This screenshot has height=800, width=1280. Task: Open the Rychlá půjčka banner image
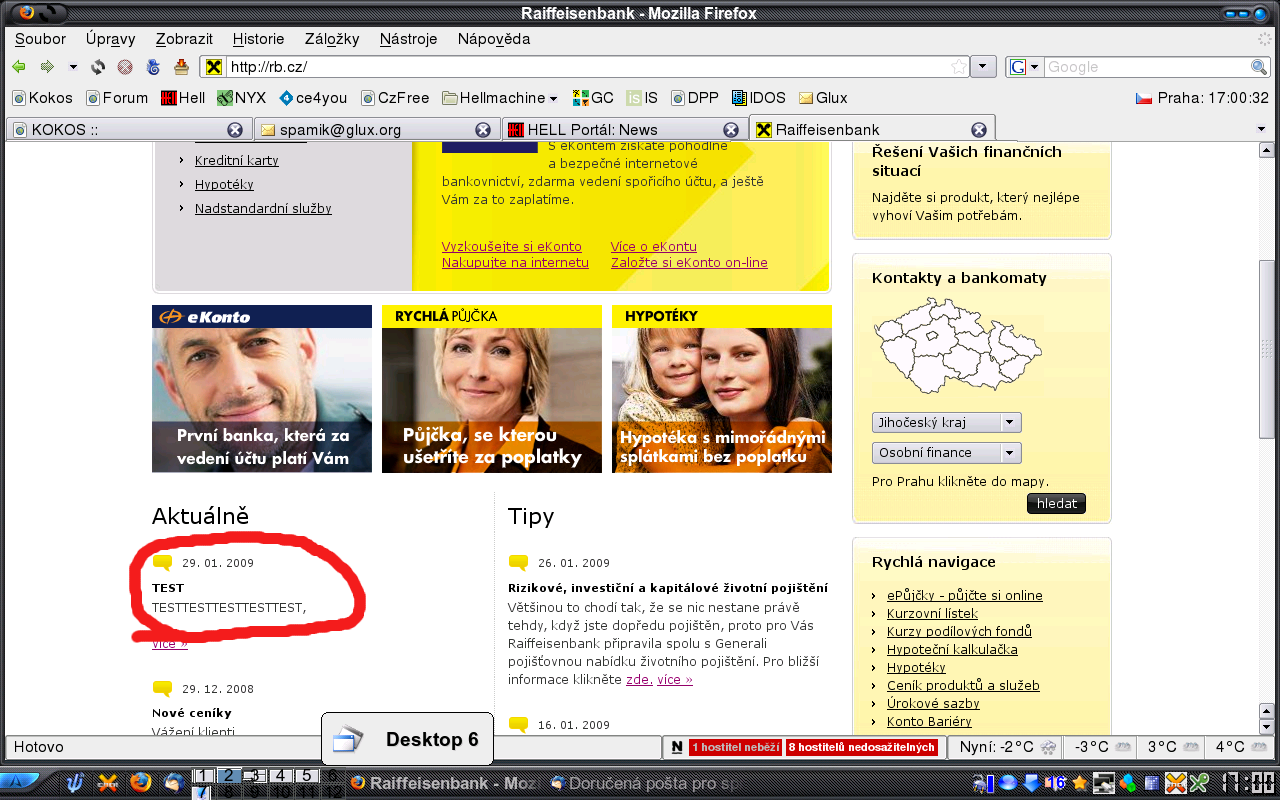[492, 389]
